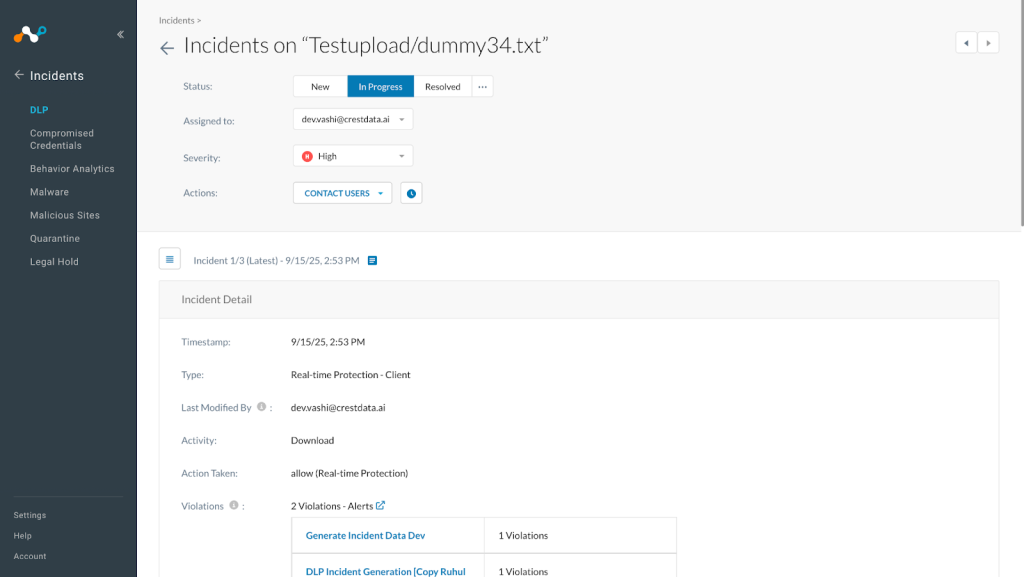This screenshot has width=1024, height=577.
Task: Click Last Modified By value dev.vashi@crestdata.ai
Action: click(x=338, y=407)
